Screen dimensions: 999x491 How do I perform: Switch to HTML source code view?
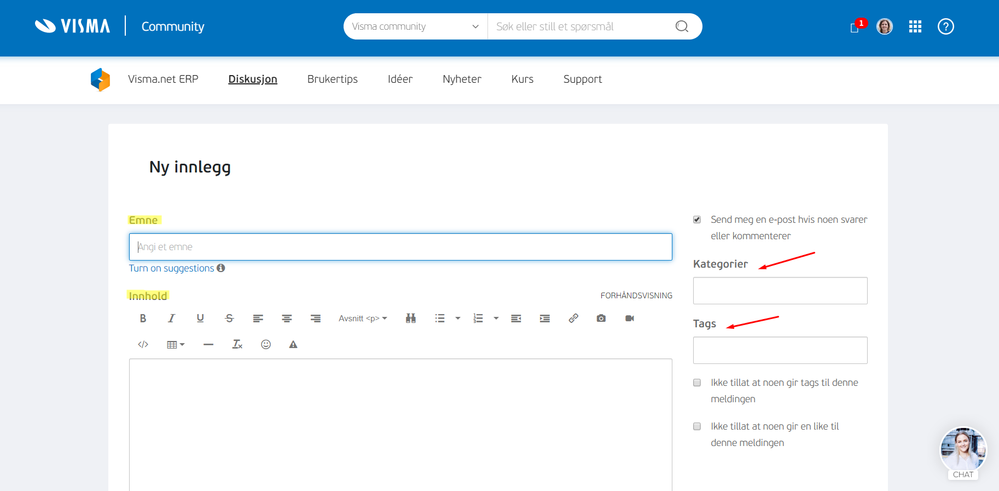pos(143,345)
